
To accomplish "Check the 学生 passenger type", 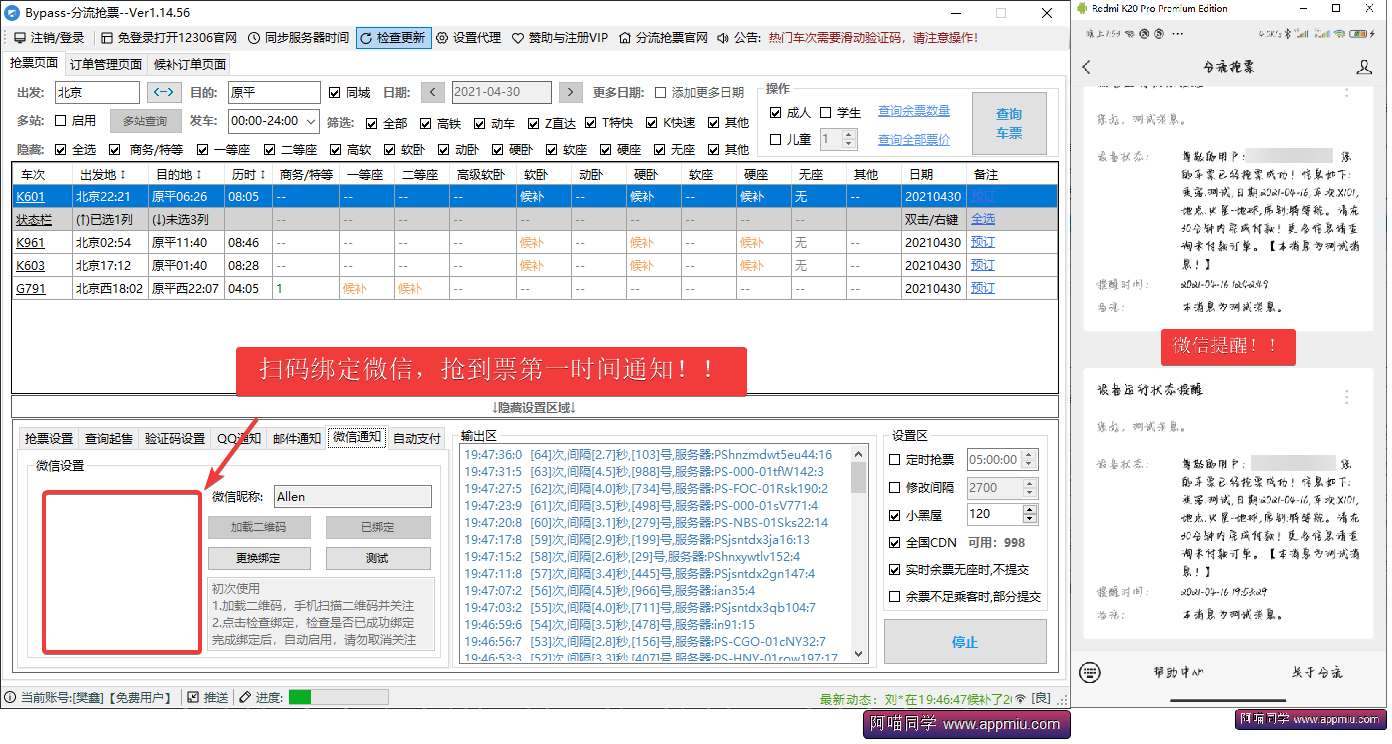I will (826, 112).
